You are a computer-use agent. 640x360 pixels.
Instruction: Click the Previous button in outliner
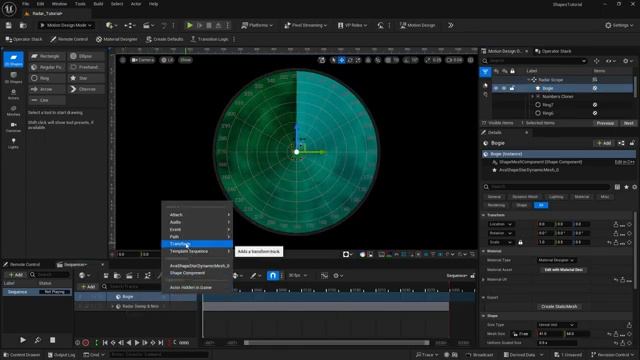[605, 123]
